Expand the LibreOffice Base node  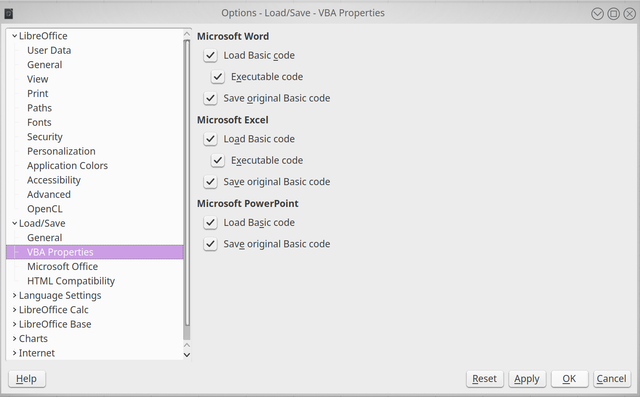tap(15, 324)
